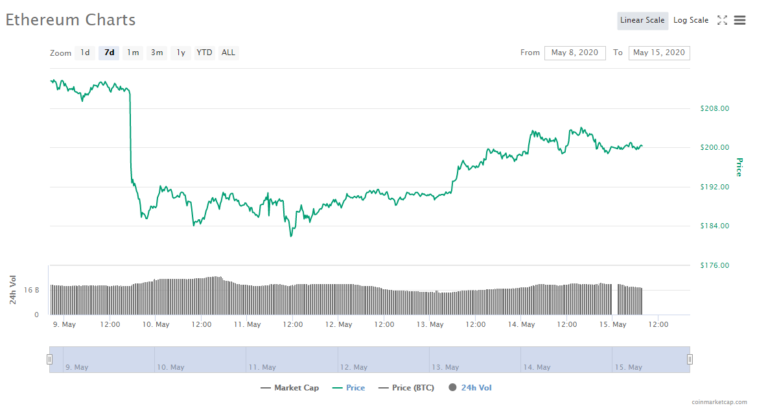Select 7d zoom range
Screen dimensions: 768x419
coord(109,52)
